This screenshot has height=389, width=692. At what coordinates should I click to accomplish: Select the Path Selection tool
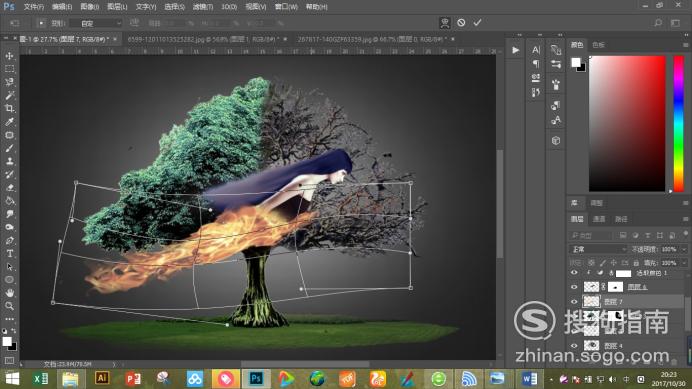pyautogui.click(x=9, y=267)
